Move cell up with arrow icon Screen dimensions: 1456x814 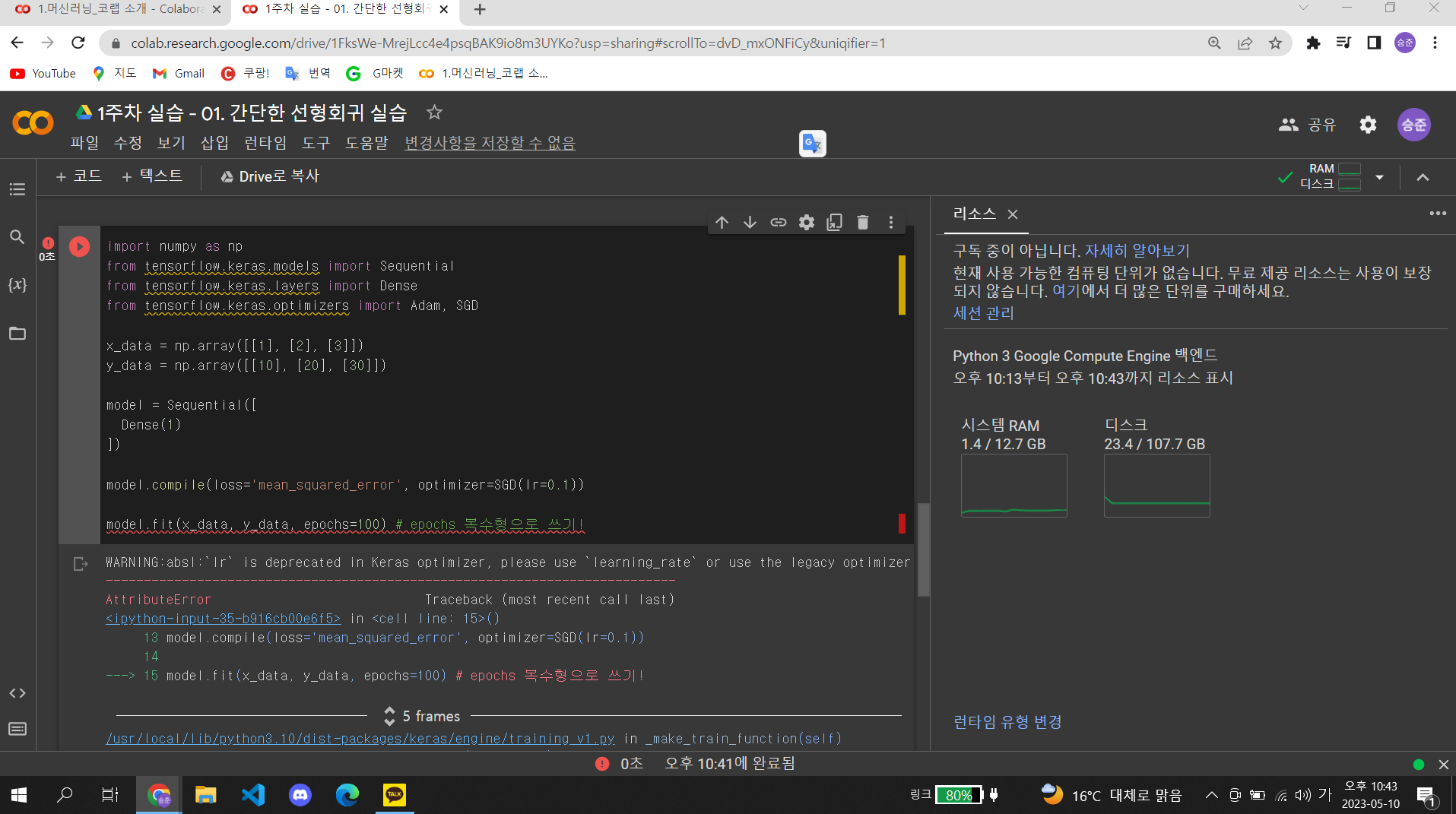point(722,222)
